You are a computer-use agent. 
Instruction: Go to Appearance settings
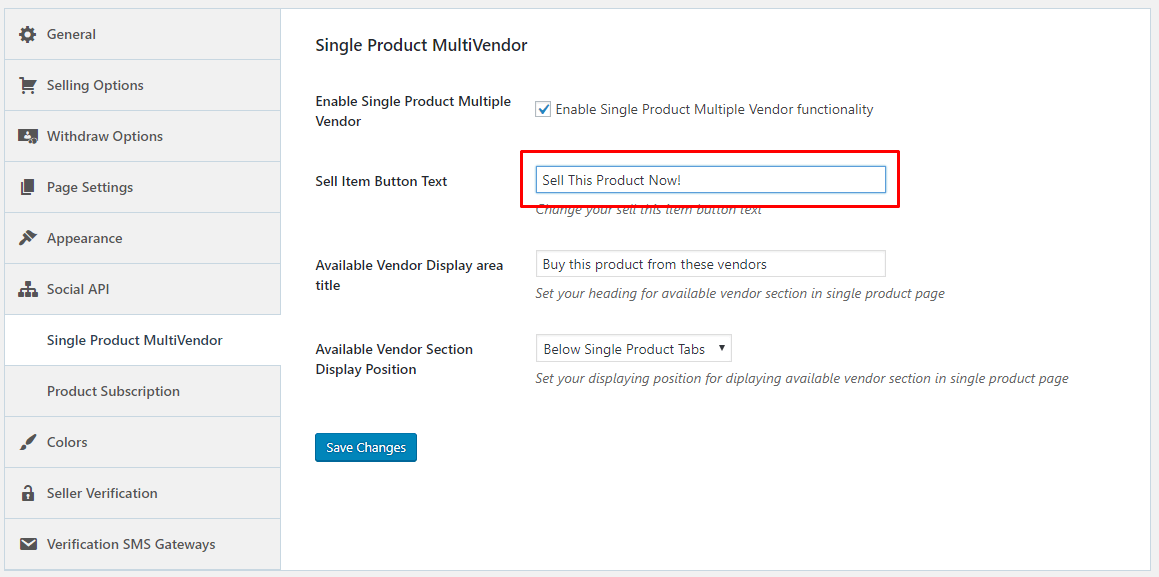(x=84, y=237)
